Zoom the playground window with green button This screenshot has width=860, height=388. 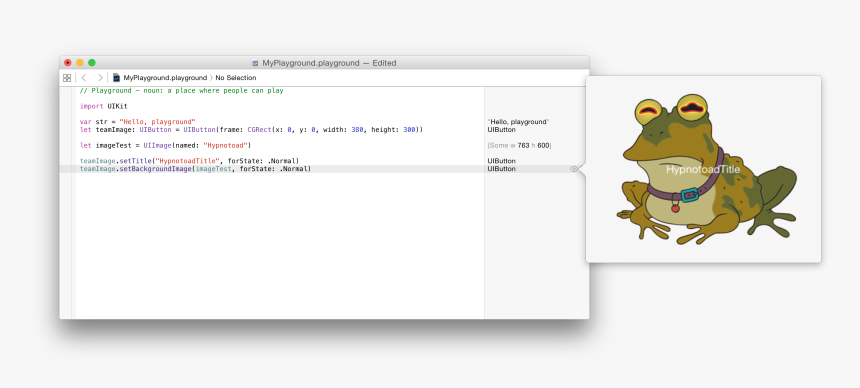pyautogui.click(x=92, y=63)
